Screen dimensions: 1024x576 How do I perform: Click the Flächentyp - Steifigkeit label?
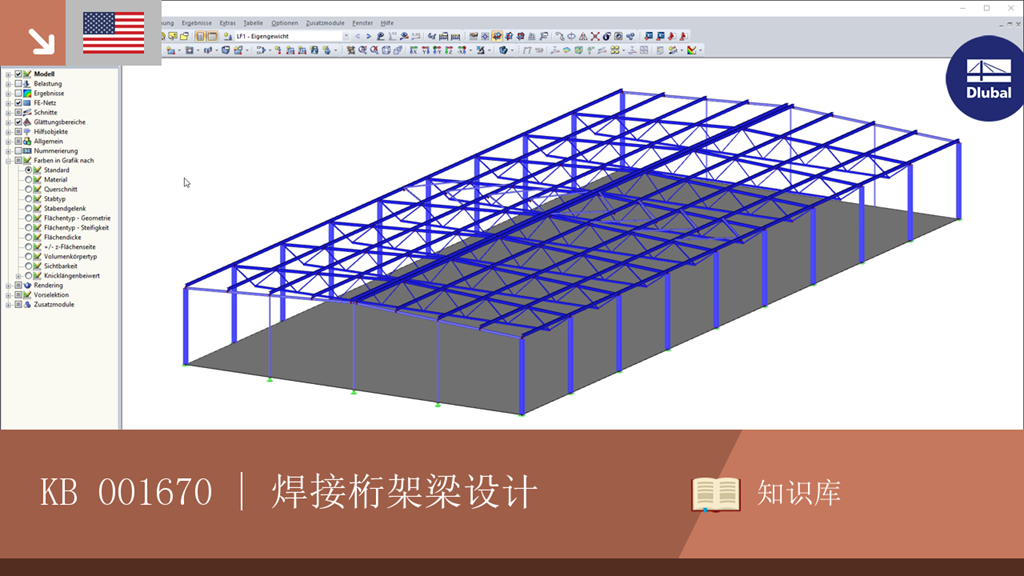(x=76, y=228)
